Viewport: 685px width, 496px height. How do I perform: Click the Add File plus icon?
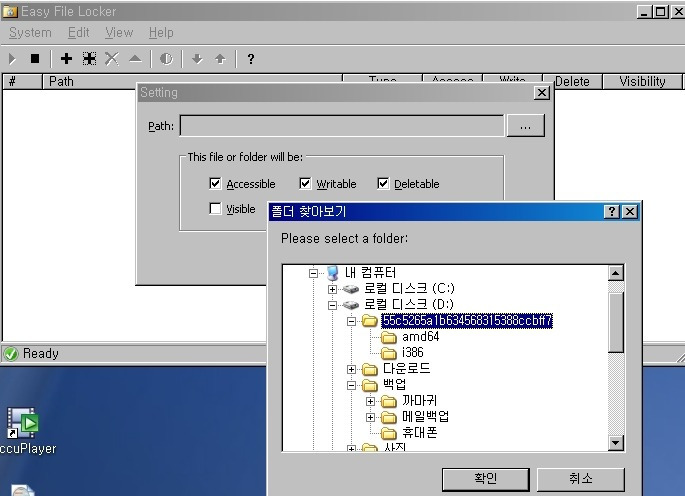tap(66, 59)
